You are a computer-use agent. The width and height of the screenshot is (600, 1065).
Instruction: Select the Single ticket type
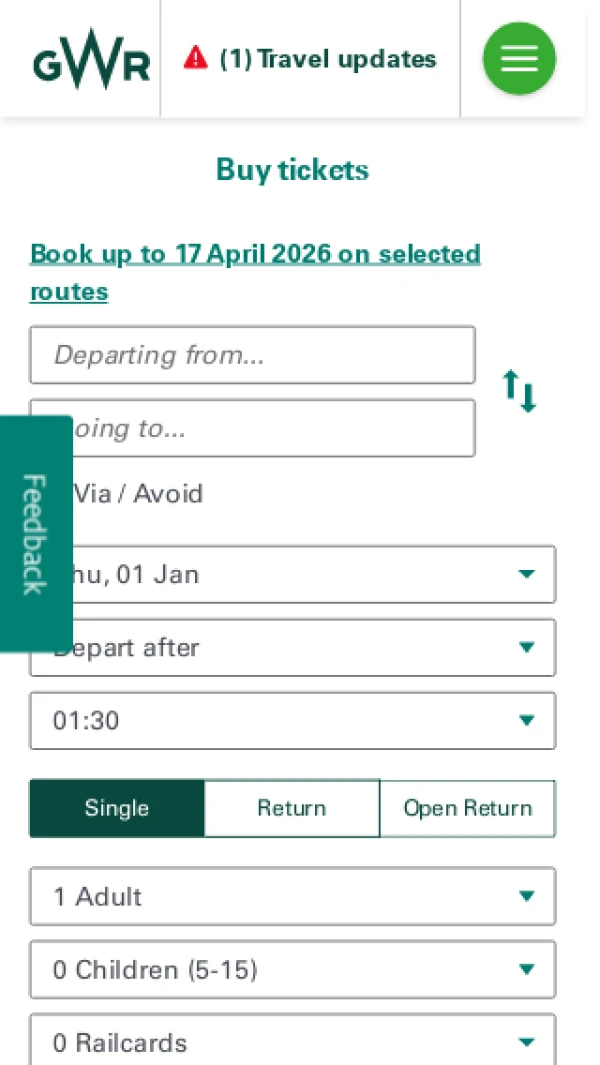[117, 808]
